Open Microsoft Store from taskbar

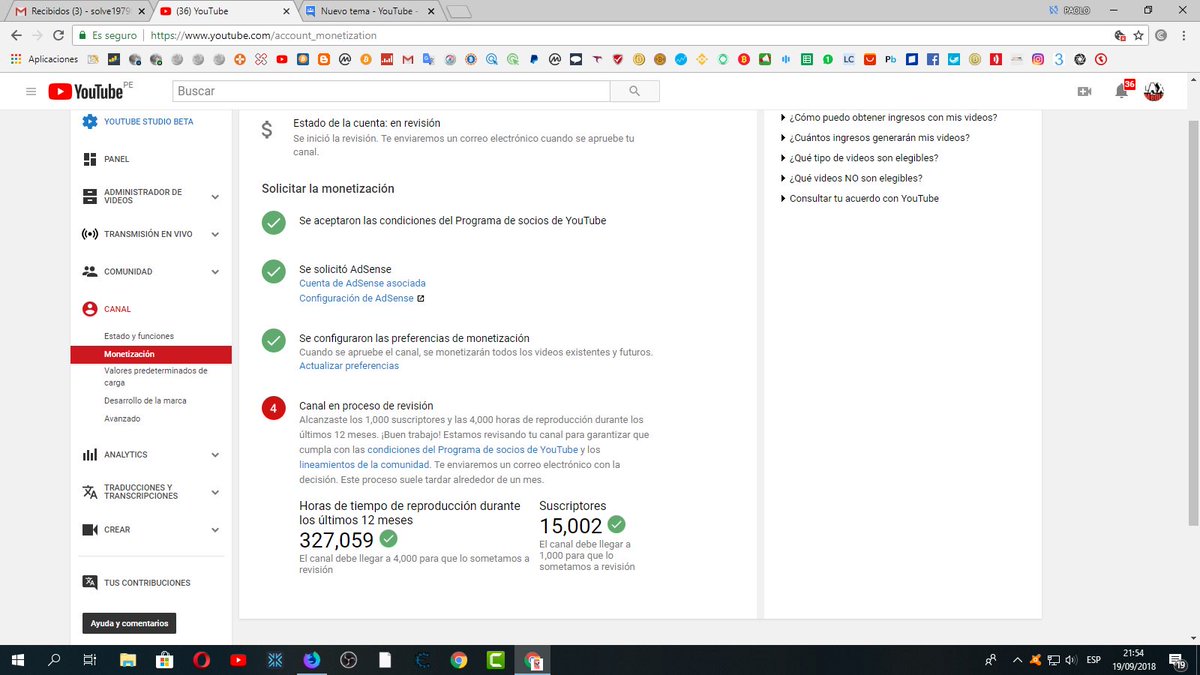click(164, 659)
